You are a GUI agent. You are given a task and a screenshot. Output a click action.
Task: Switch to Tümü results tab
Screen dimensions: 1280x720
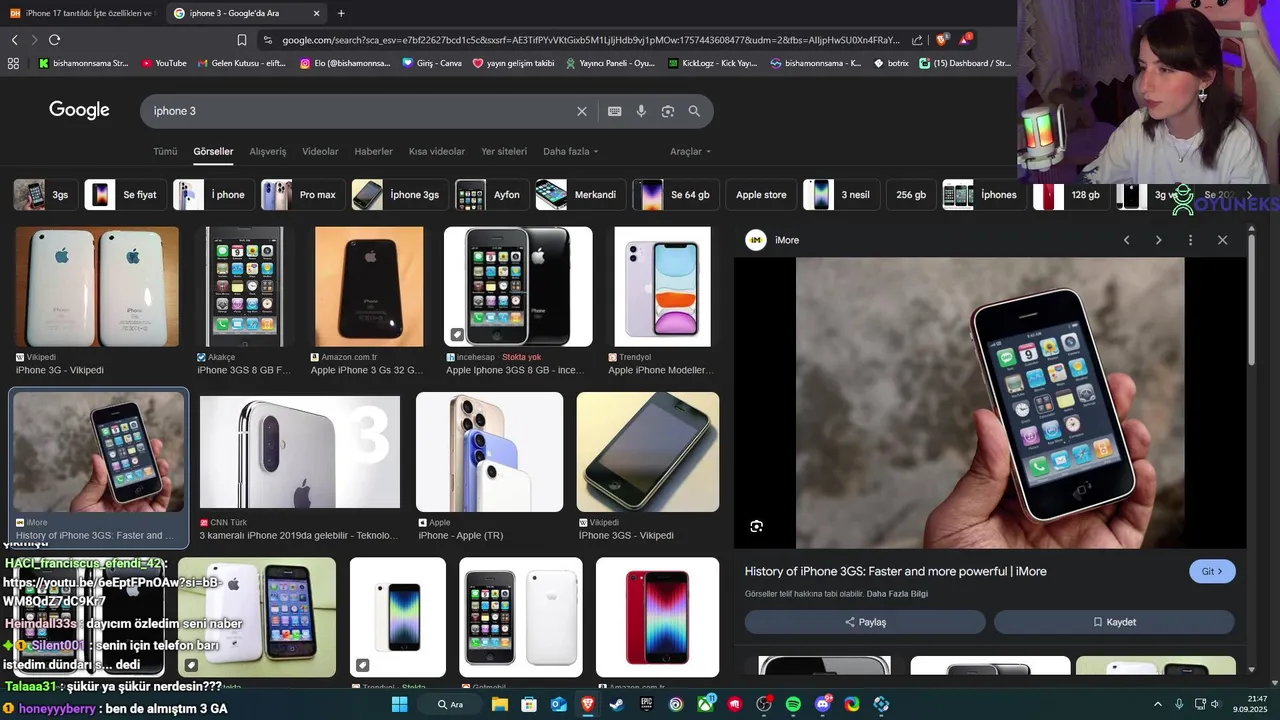pos(165,151)
